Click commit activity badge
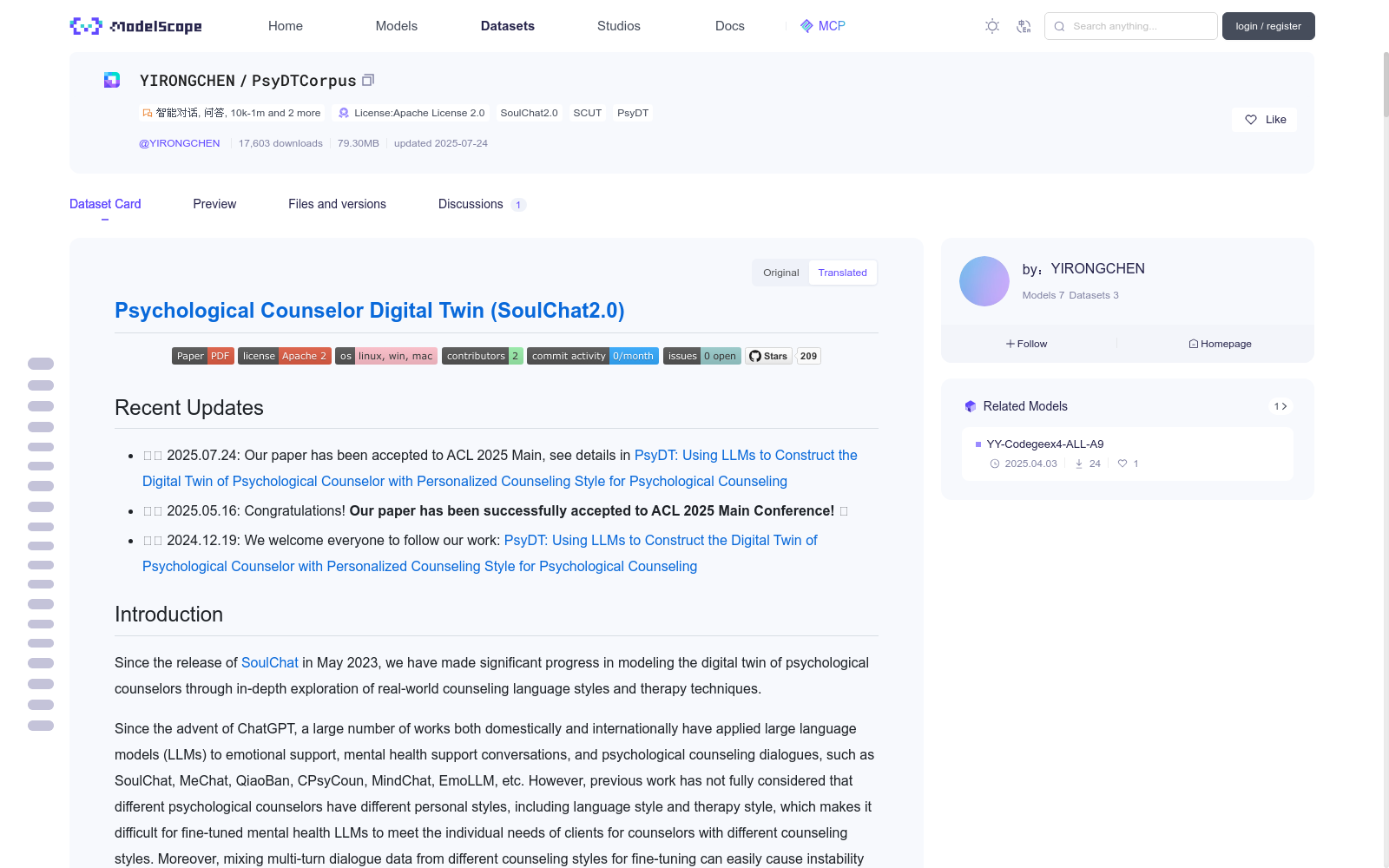Image resolution: width=1389 pixels, height=868 pixels. click(593, 356)
